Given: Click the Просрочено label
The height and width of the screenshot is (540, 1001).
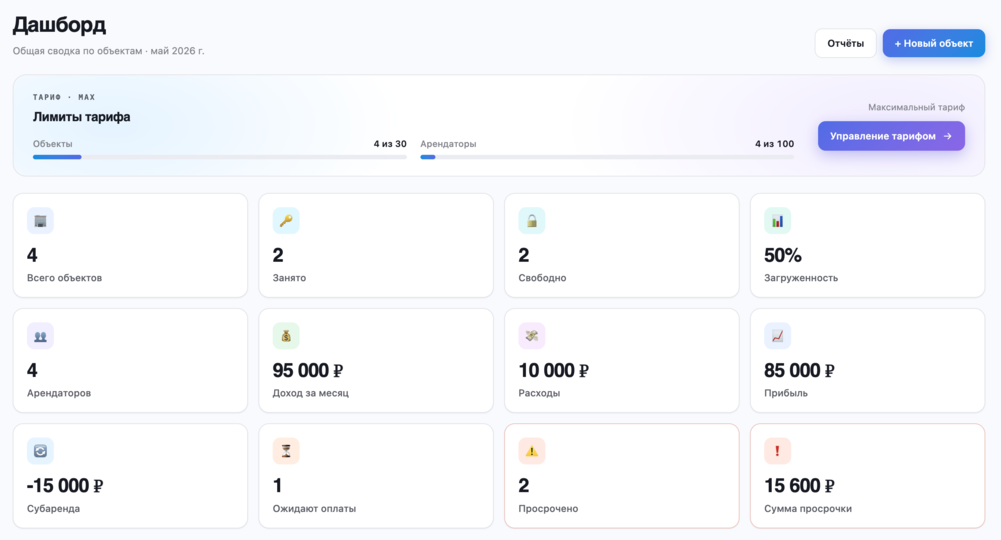Looking at the screenshot, I should (548, 509).
